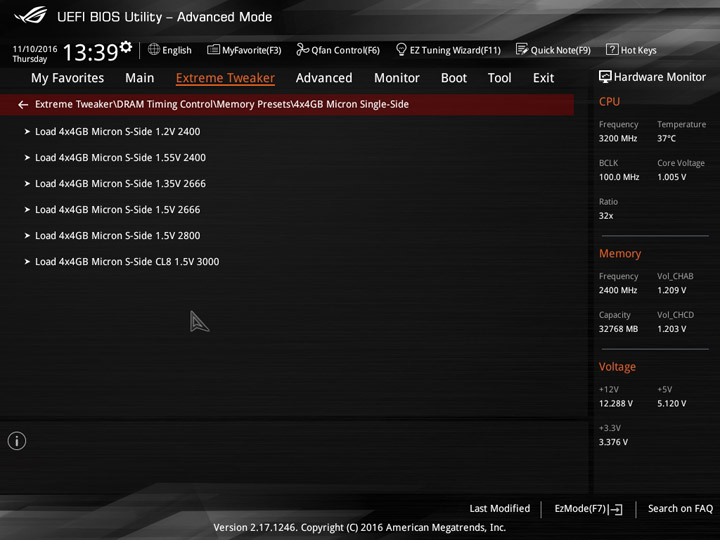
Task: Expand arrow for CL8 1.5V 3000 preset
Action: click(27, 262)
